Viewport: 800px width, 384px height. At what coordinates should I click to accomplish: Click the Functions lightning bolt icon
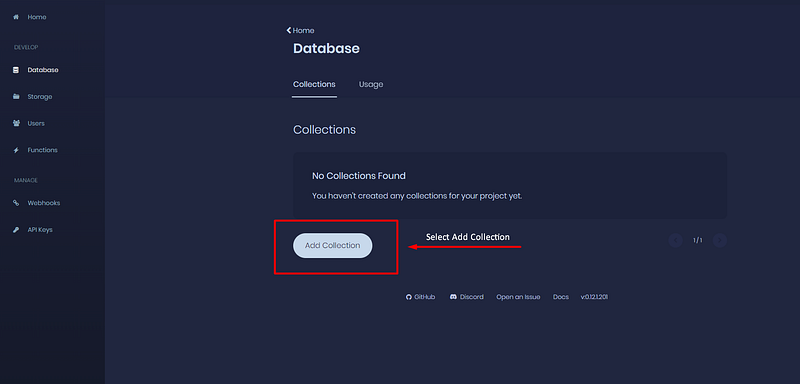(16, 150)
